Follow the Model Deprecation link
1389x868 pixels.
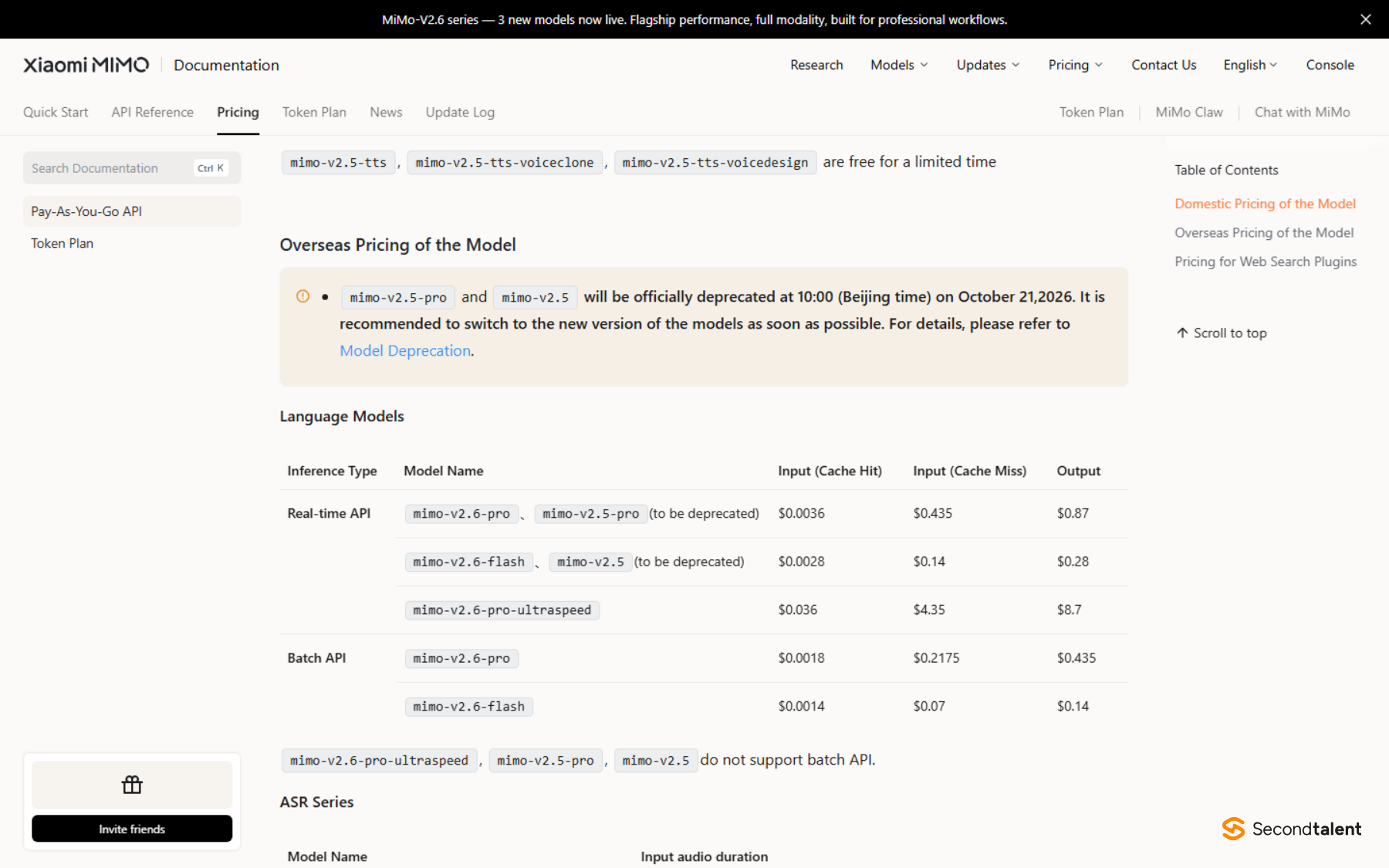pos(405,350)
